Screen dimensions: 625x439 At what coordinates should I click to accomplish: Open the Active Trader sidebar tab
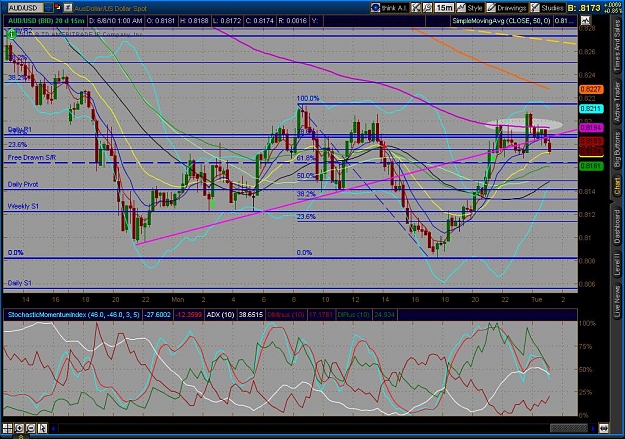click(x=617, y=102)
